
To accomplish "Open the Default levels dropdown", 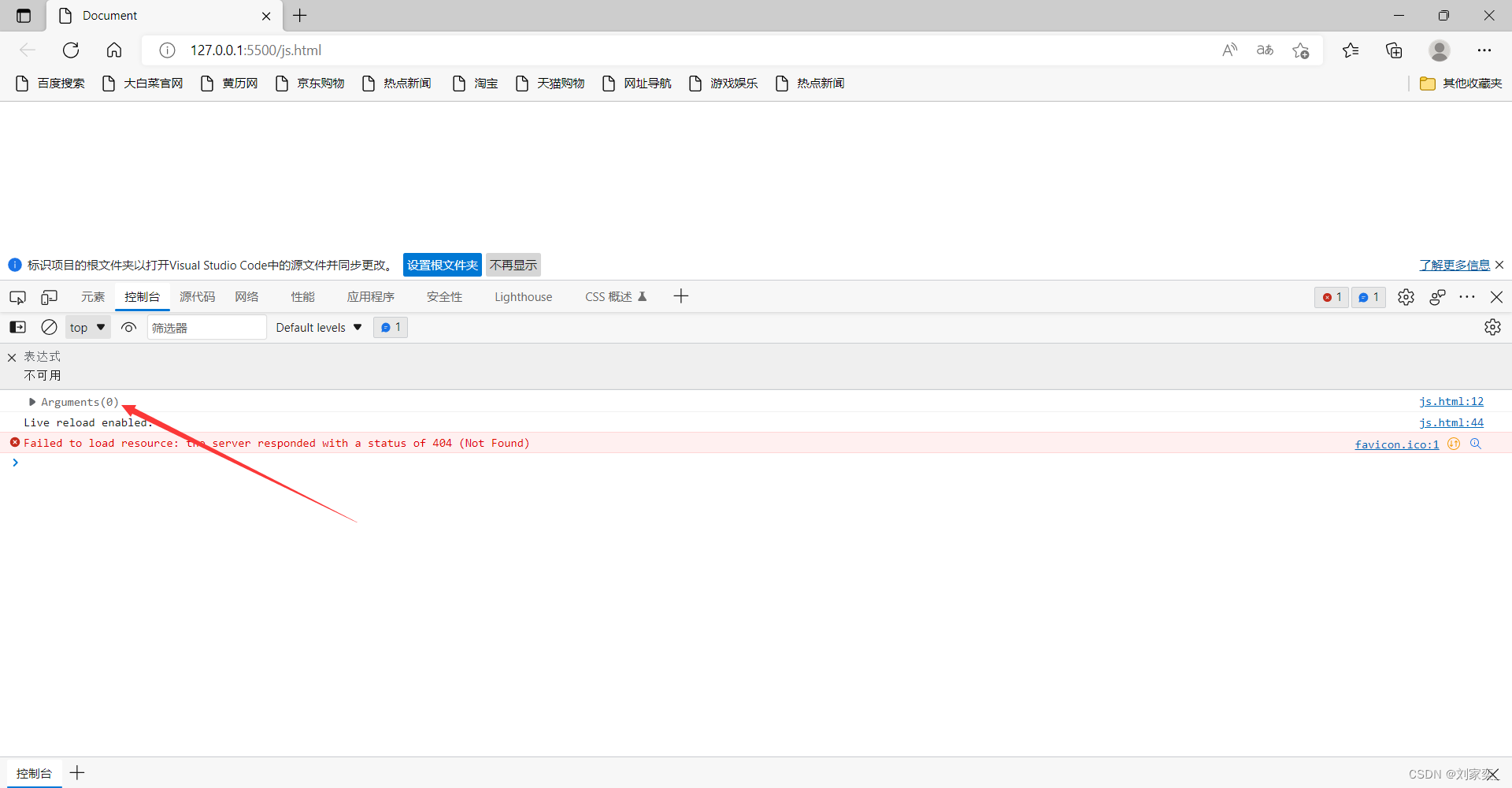I will [x=318, y=327].
